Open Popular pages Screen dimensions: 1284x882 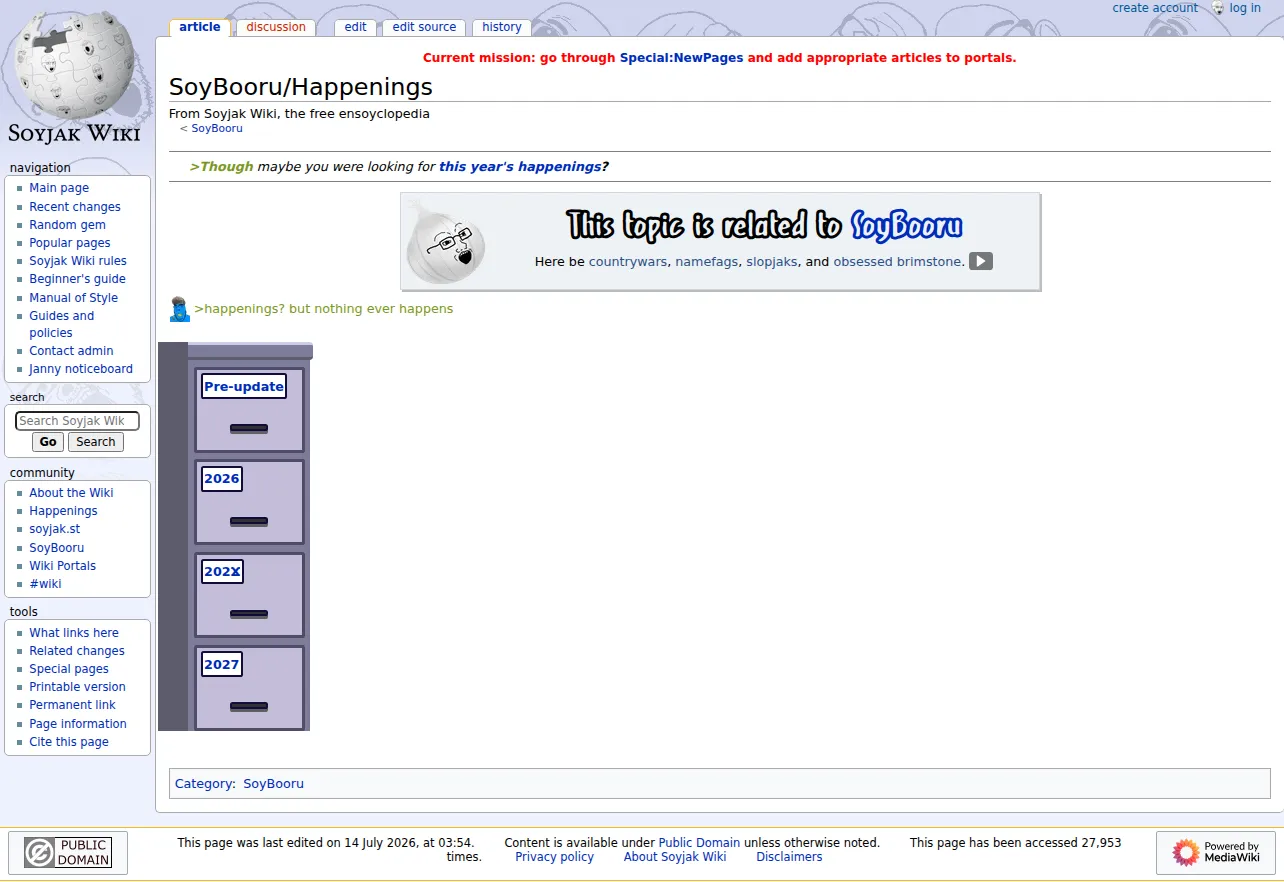click(x=70, y=243)
